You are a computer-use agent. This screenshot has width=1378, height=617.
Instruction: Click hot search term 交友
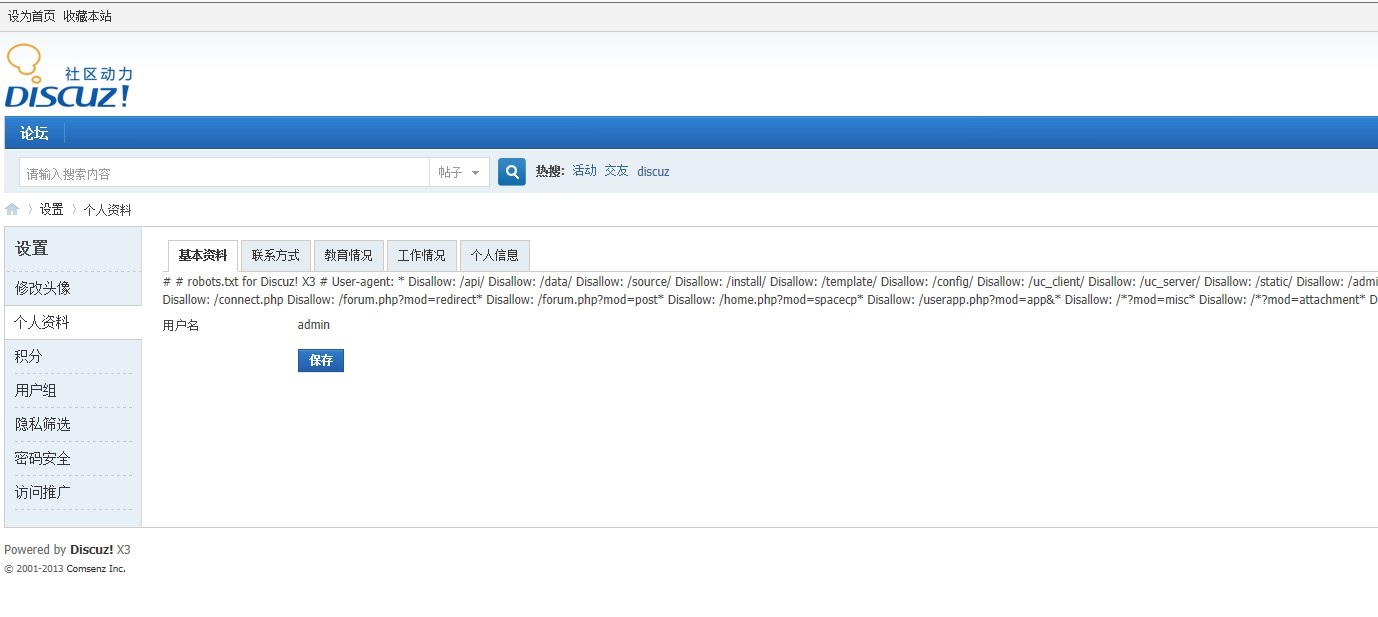[x=616, y=171]
